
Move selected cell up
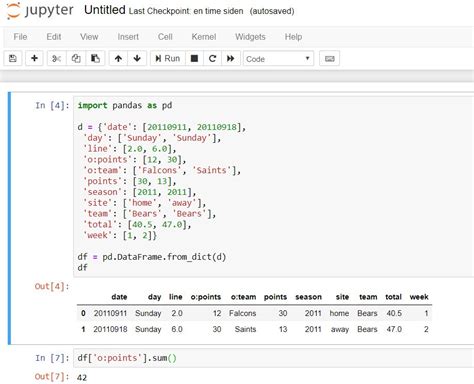[x=118, y=59]
